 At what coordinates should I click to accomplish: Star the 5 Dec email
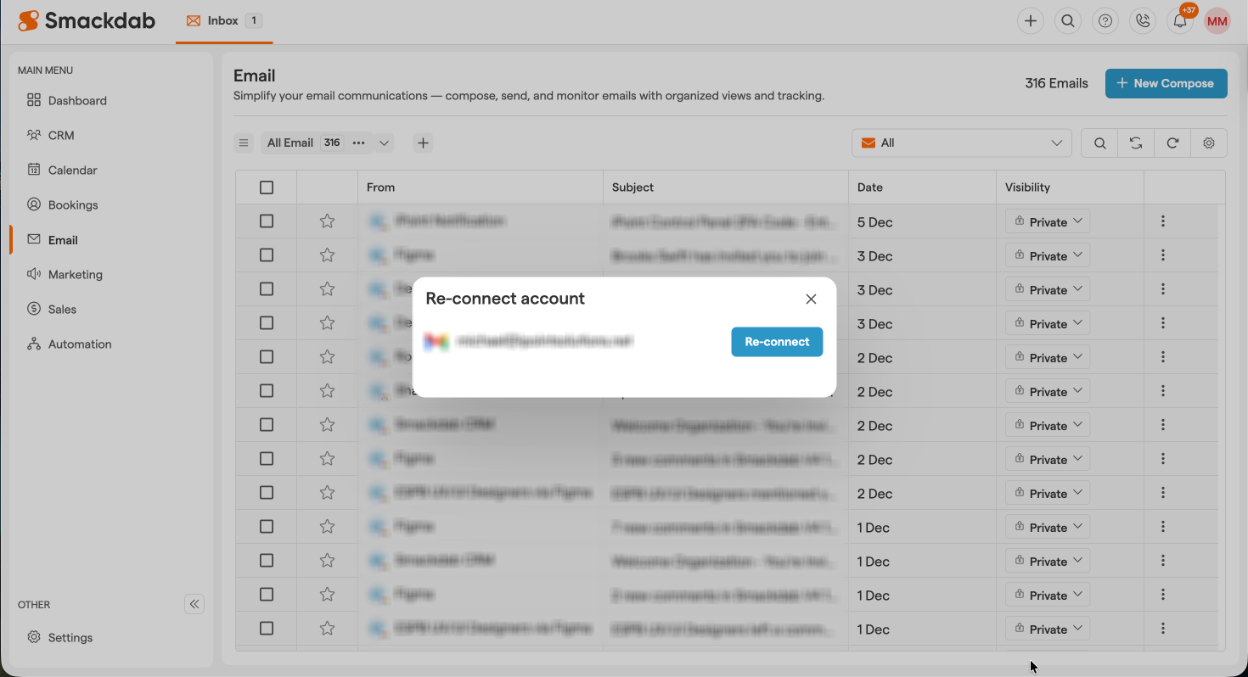[327, 221]
